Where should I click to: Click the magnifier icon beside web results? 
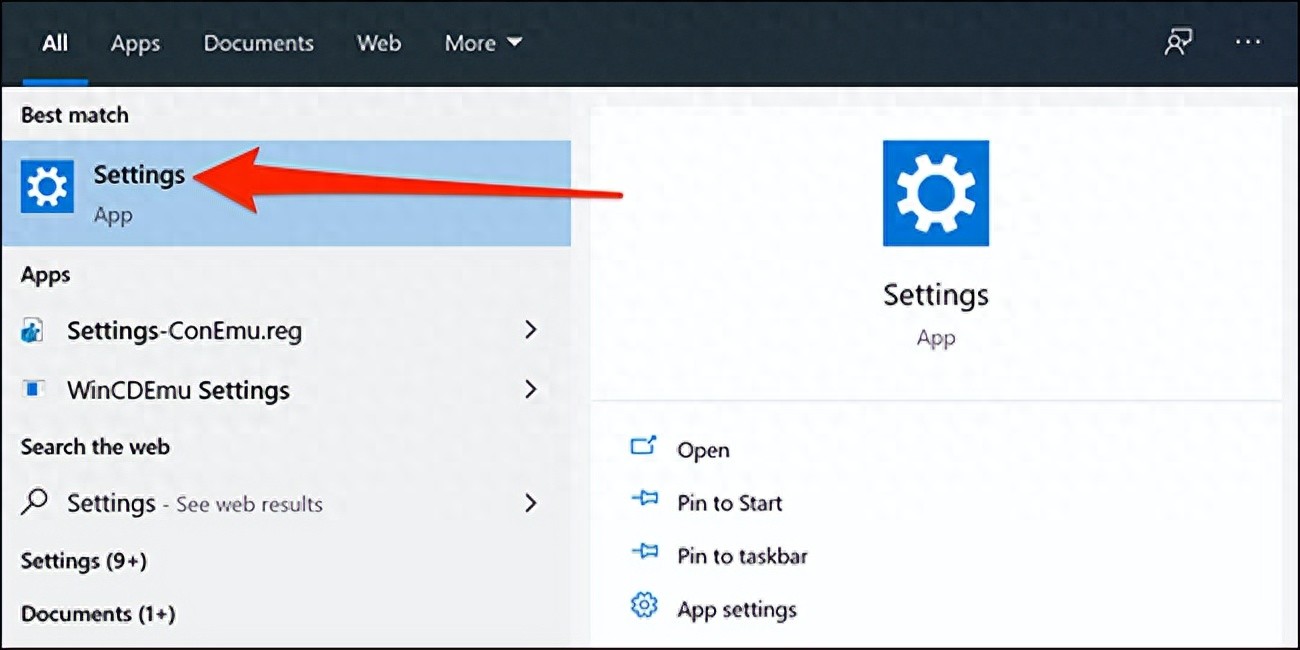point(34,503)
